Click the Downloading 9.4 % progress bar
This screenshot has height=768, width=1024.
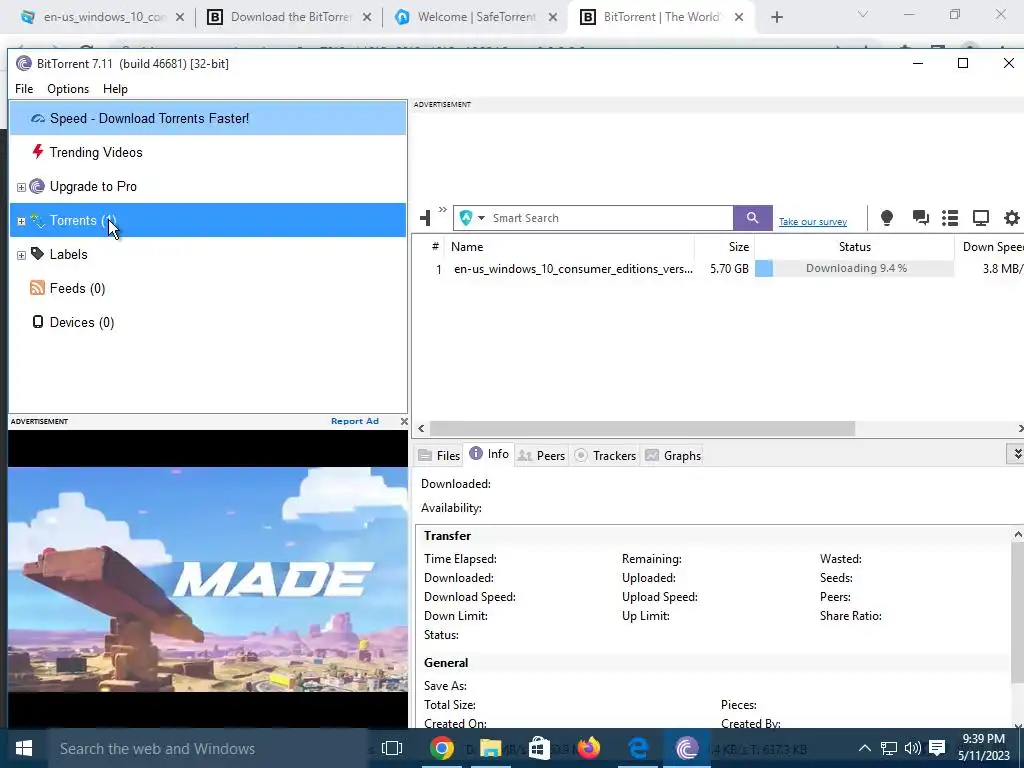point(854,268)
